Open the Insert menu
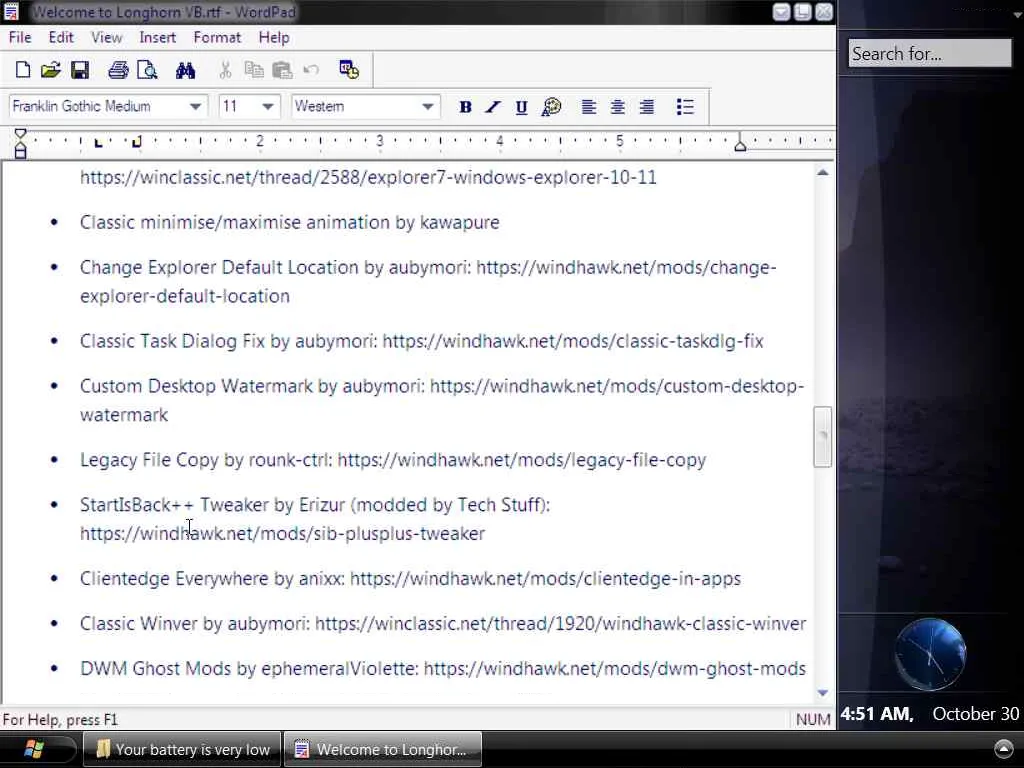 157,37
